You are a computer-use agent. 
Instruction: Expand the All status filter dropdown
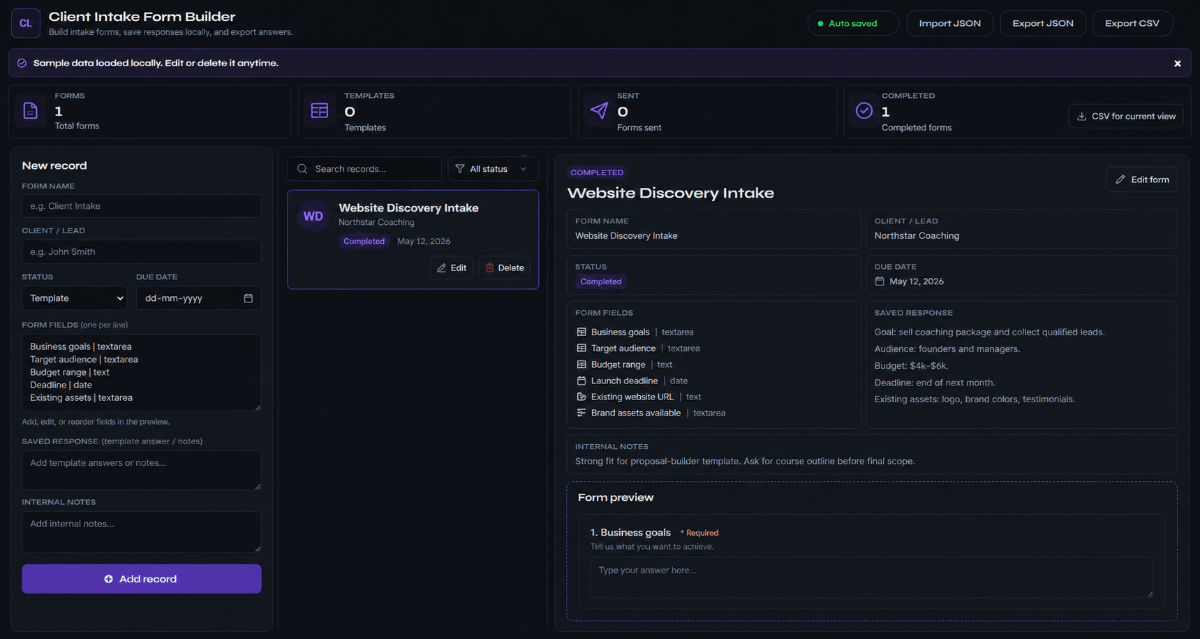point(493,169)
